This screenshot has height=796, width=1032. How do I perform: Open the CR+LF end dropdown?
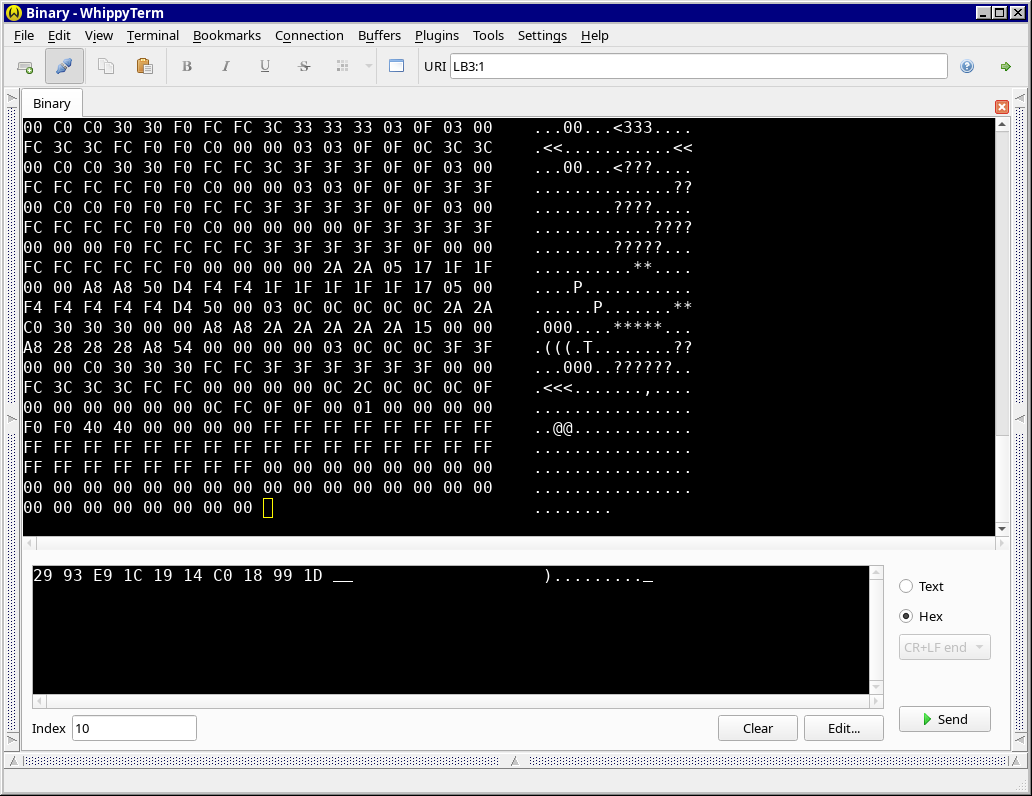click(944, 647)
